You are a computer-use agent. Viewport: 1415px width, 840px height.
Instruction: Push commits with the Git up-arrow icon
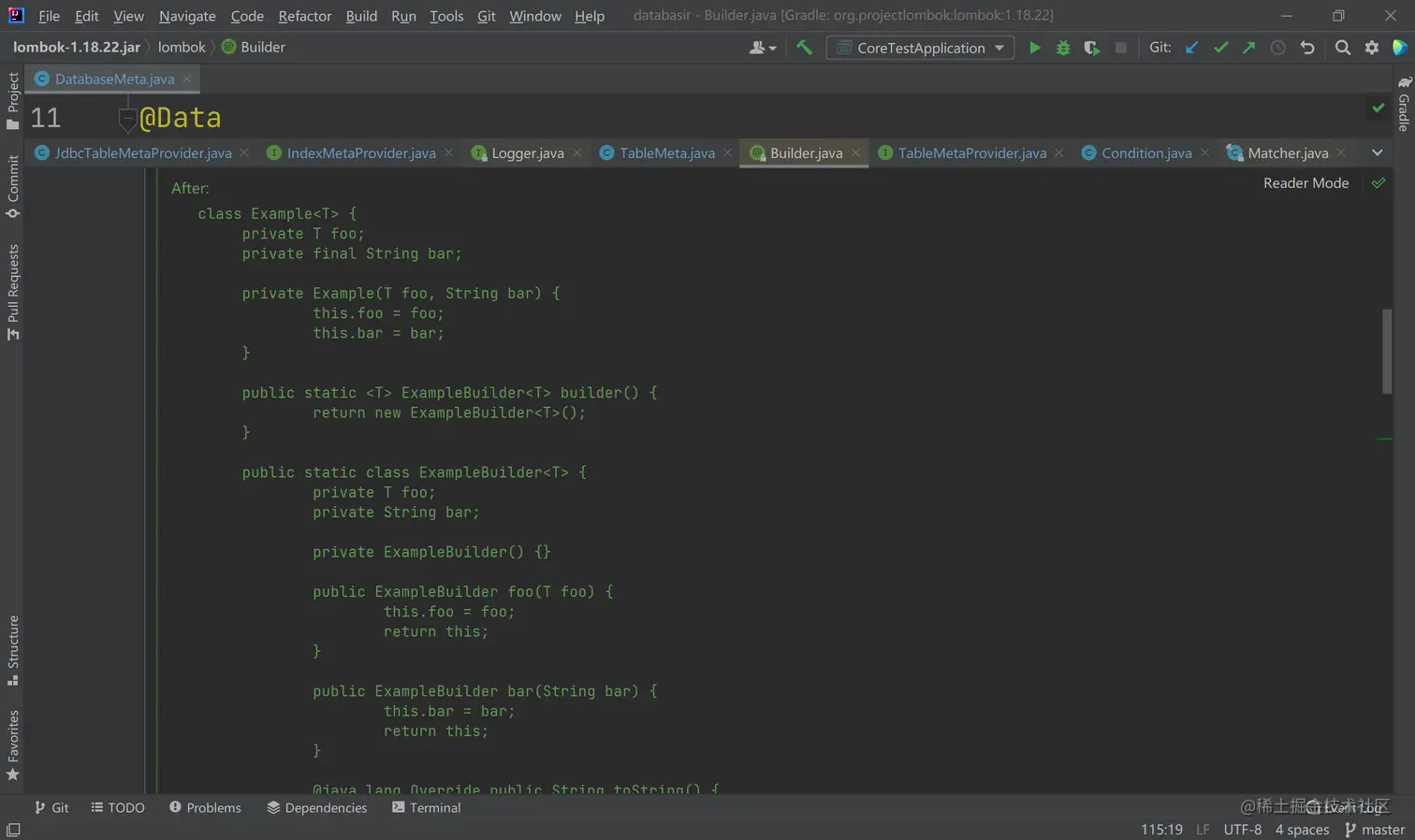coord(1248,48)
